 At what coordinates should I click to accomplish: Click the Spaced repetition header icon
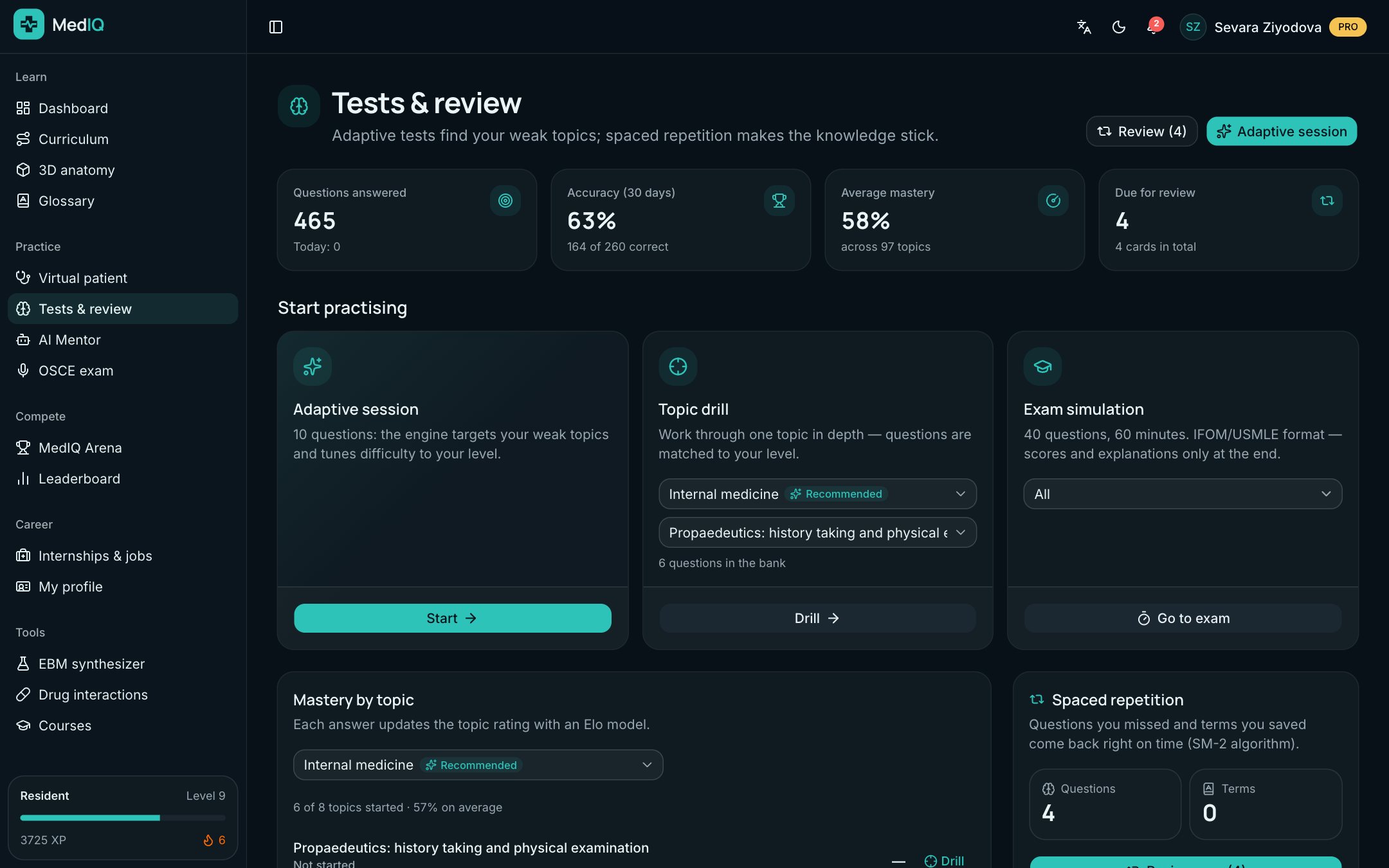1037,700
